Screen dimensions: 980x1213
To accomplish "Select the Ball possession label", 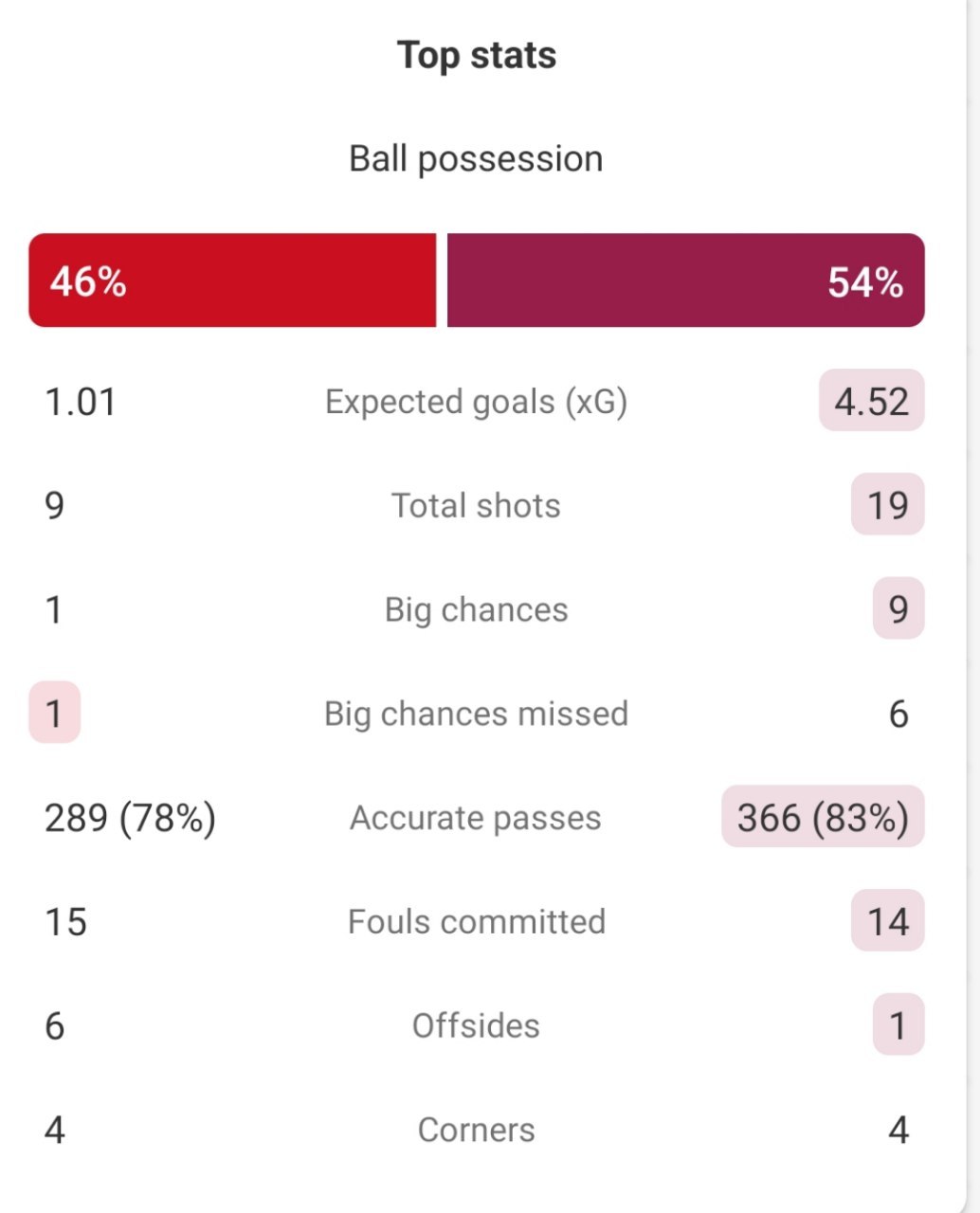I will tap(476, 158).
